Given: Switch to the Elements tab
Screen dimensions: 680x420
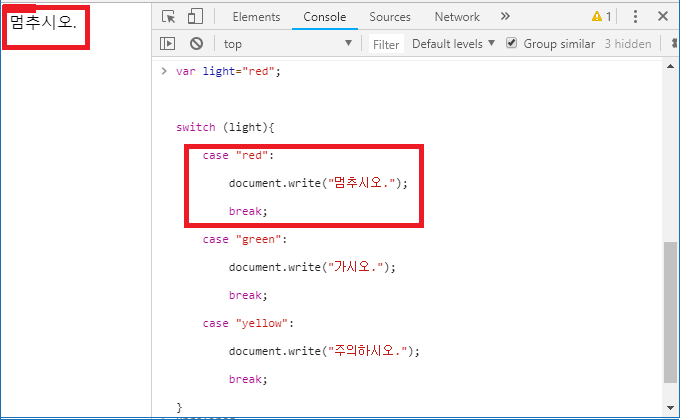Looking at the screenshot, I should 256,17.
